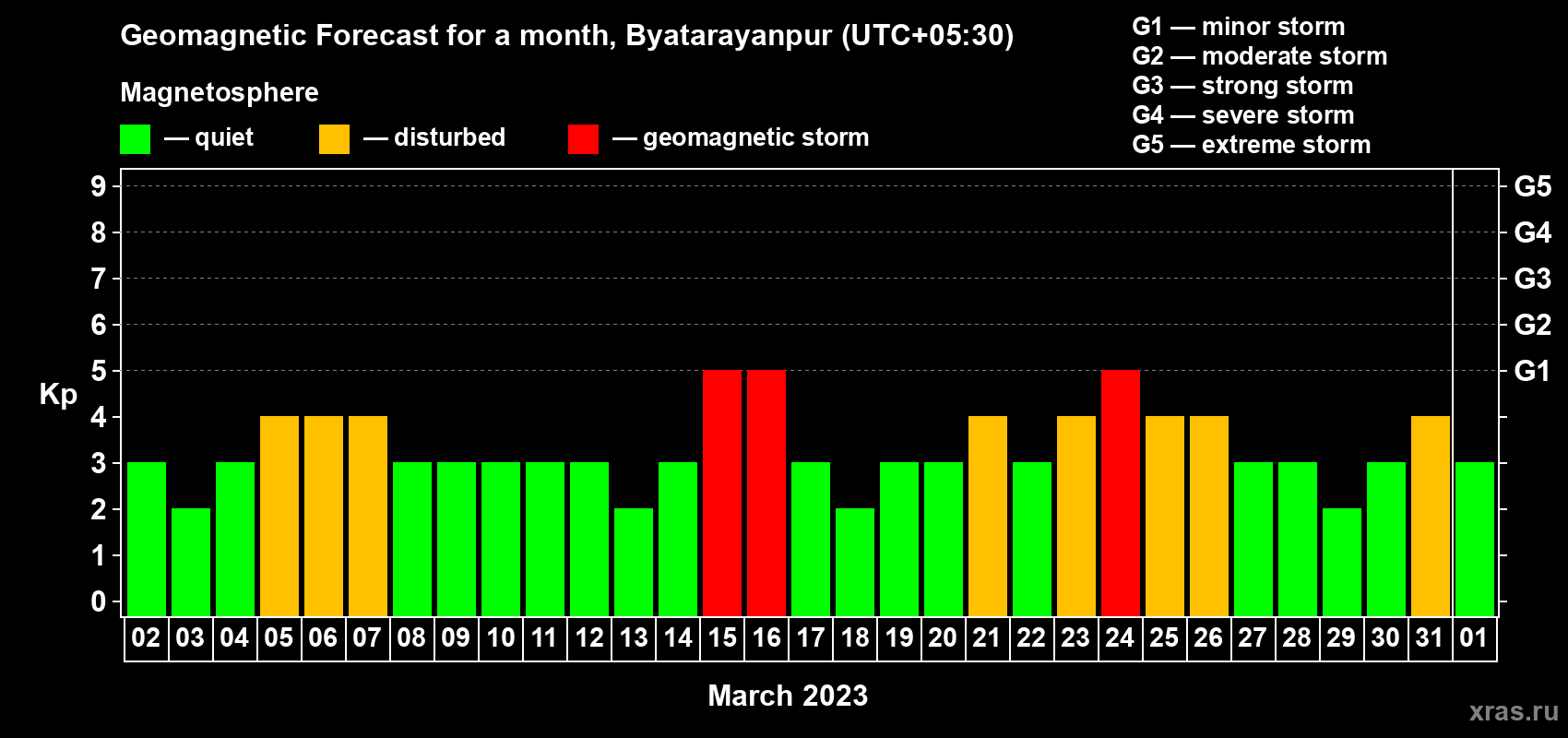Image resolution: width=1568 pixels, height=738 pixels.
Task: Click the red bar for March 15
Action: tap(722, 493)
